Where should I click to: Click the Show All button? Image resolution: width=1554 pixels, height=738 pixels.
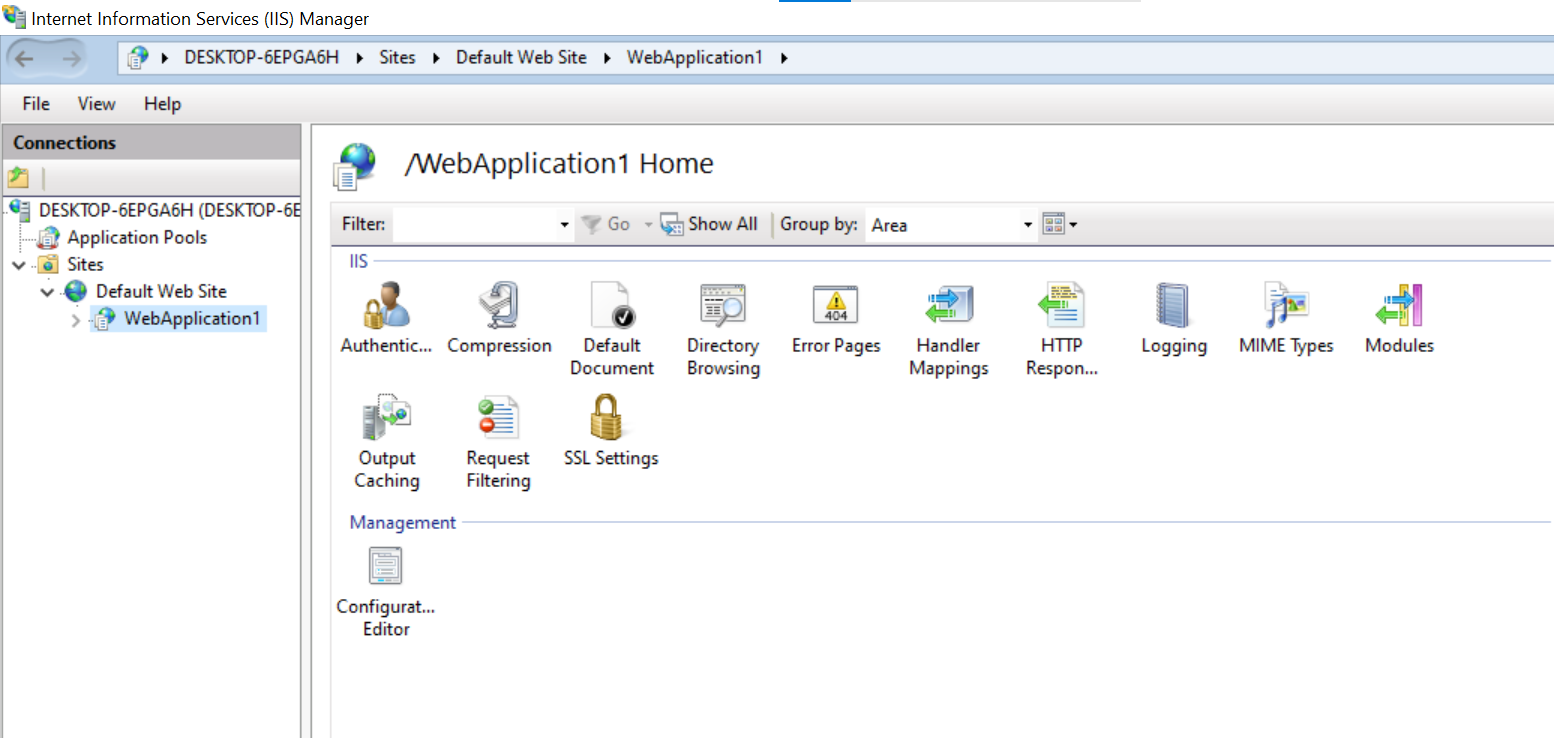pos(710,224)
